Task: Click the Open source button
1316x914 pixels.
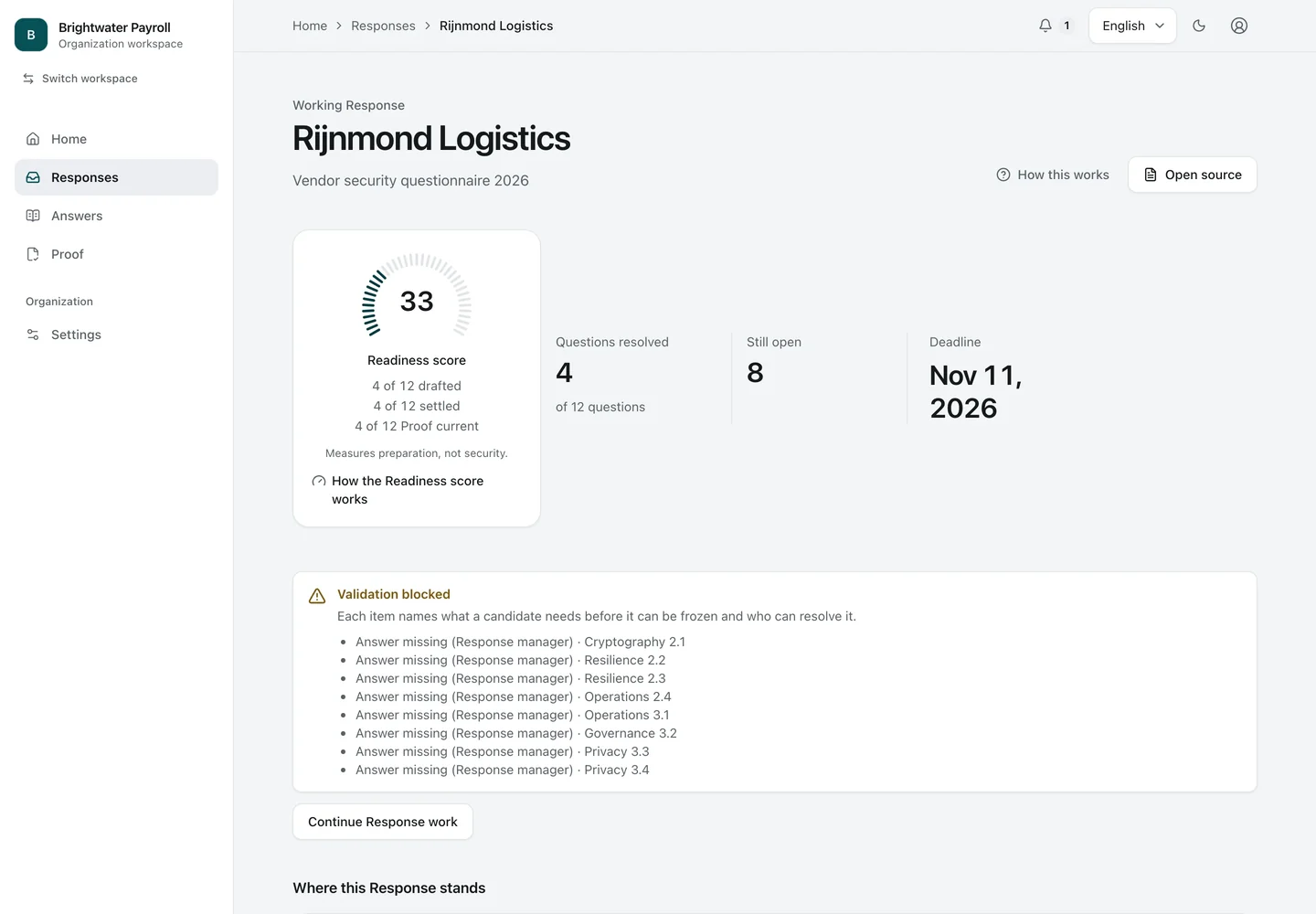Action: [x=1193, y=175]
